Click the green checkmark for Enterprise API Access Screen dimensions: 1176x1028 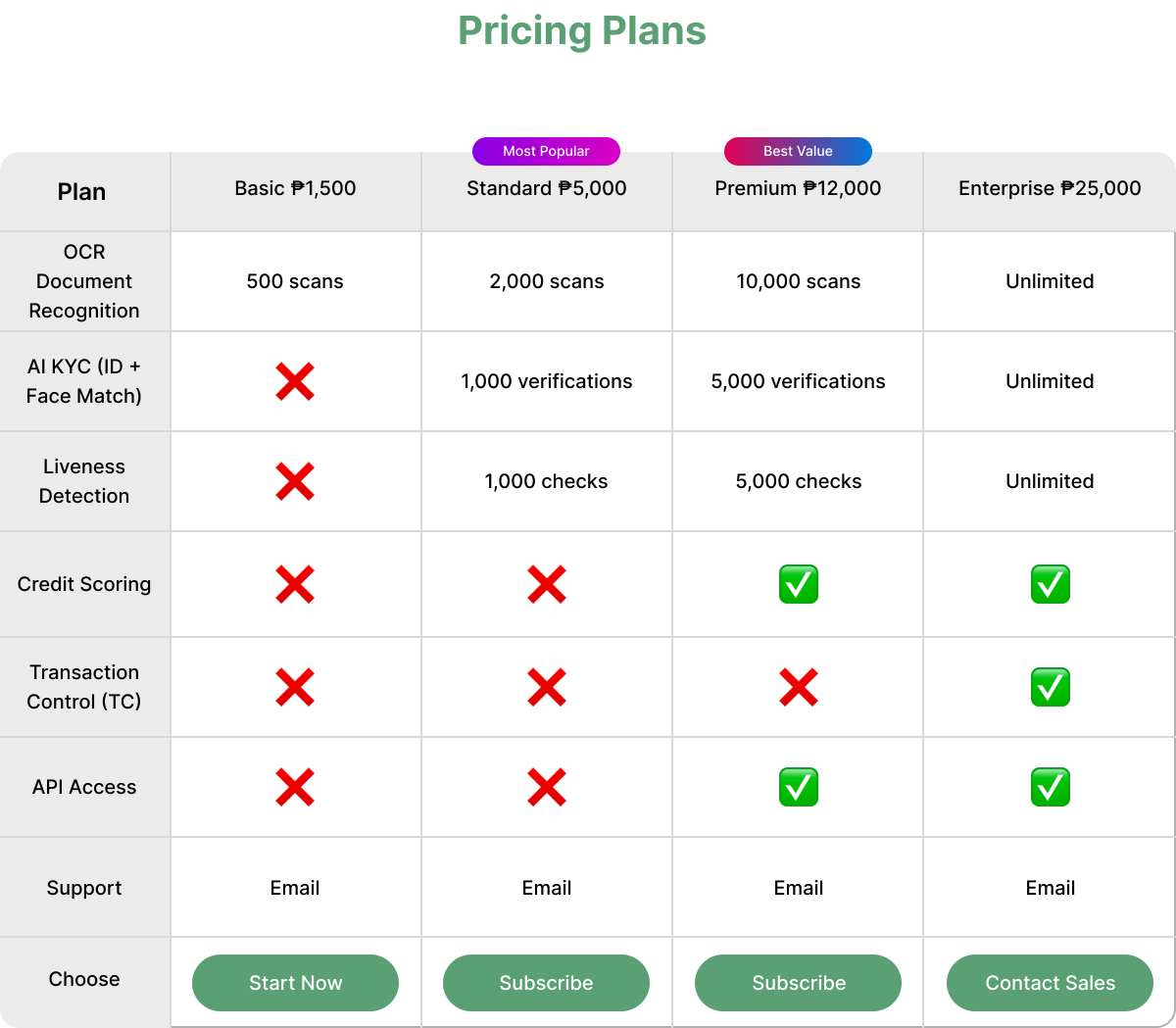pos(1051,787)
